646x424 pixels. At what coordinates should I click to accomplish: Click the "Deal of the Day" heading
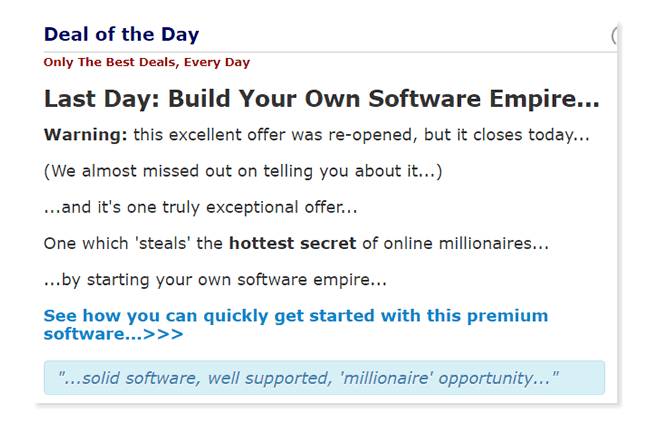[x=121, y=35]
